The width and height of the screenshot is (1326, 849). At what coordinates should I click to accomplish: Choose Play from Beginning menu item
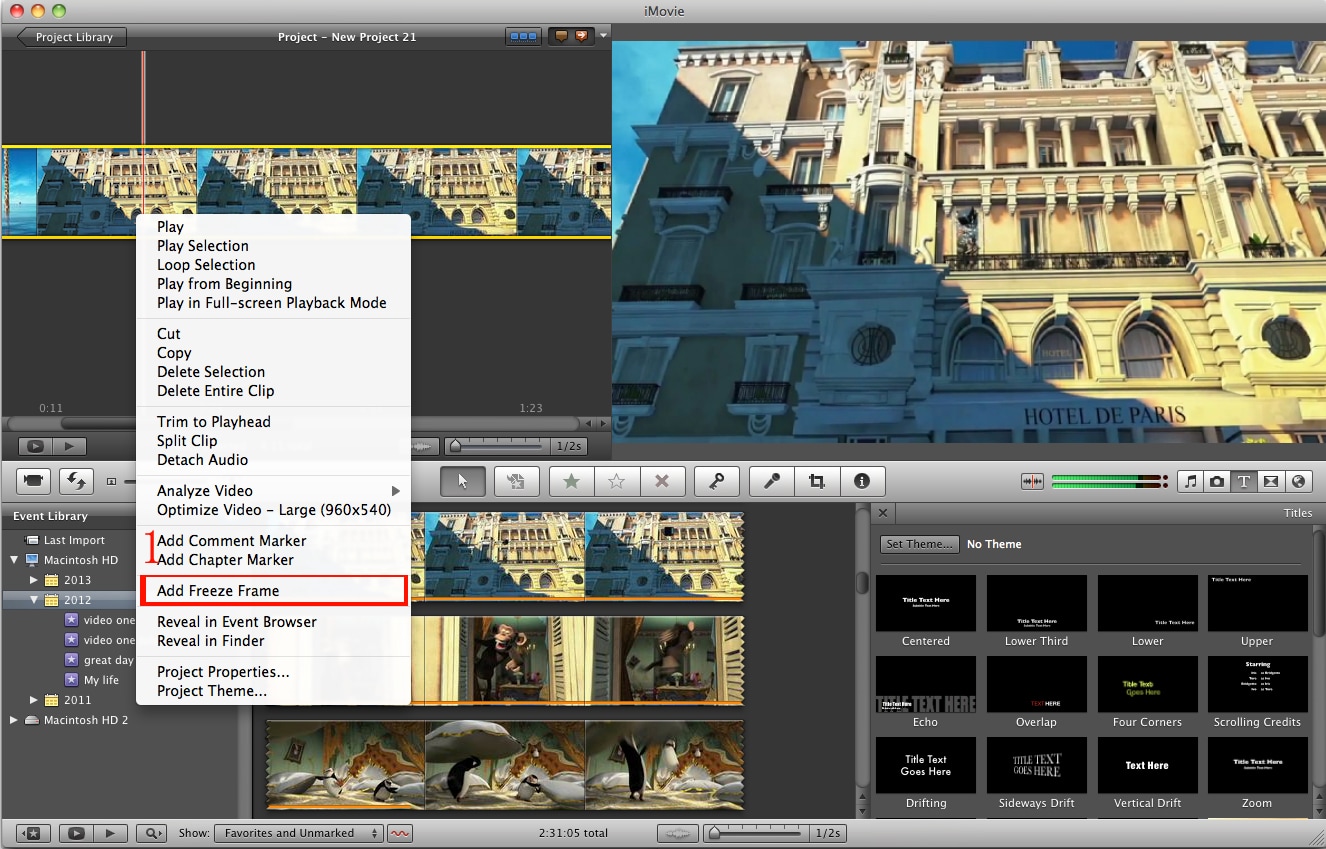tap(224, 284)
